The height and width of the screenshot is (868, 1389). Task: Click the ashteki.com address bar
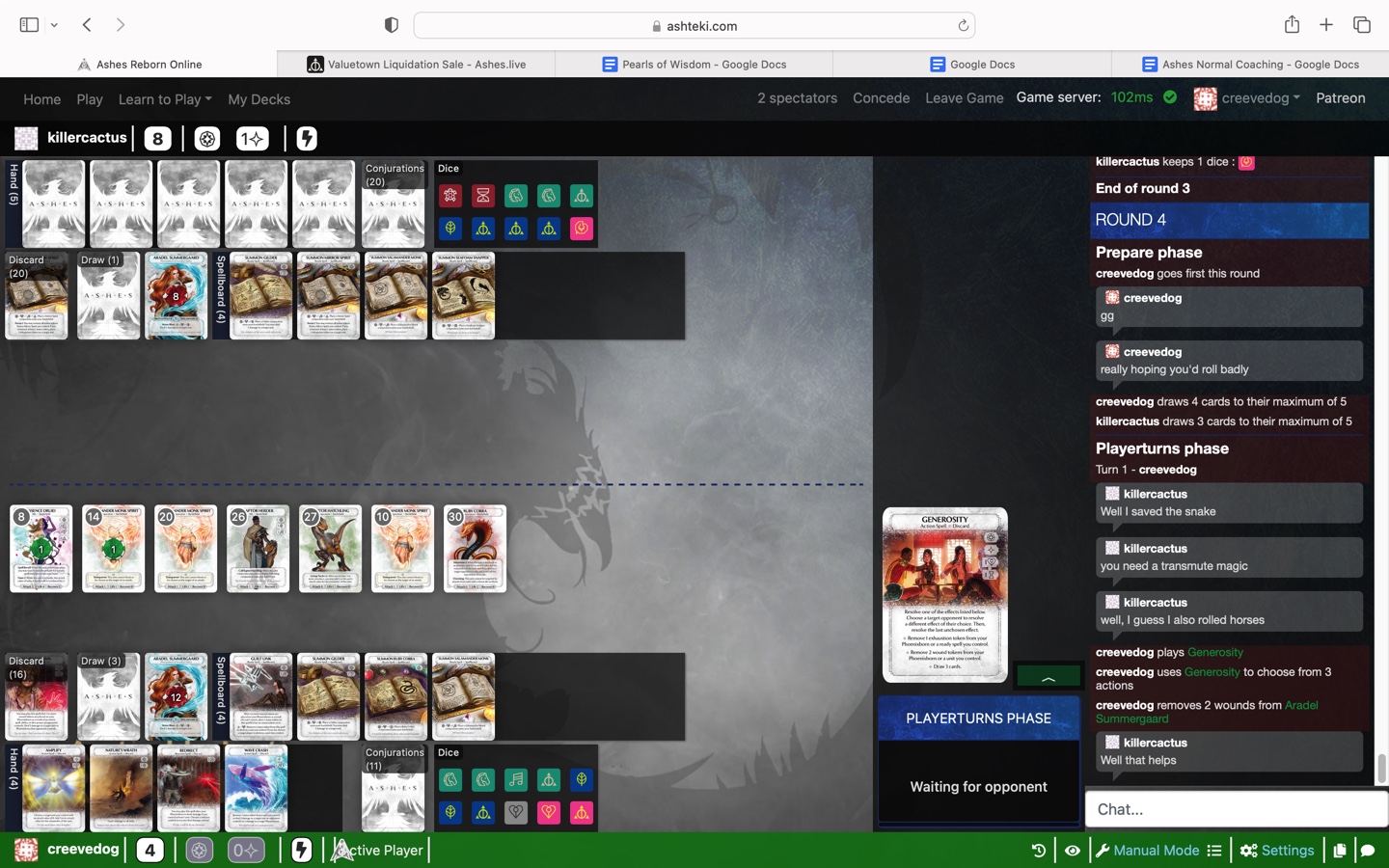pyautogui.click(x=694, y=26)
